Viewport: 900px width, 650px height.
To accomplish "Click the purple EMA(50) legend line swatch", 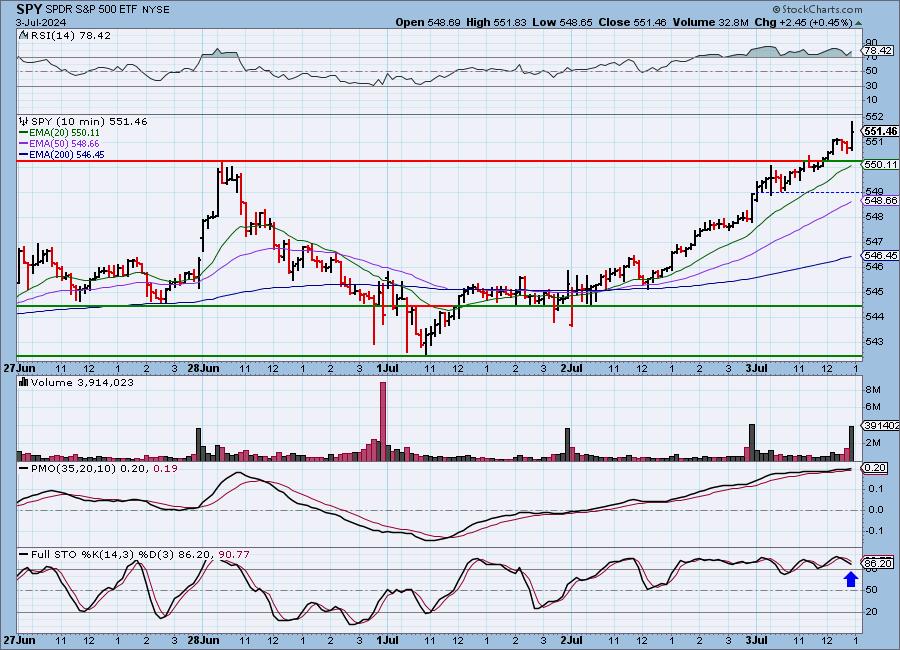I will [x=24, y=144].
